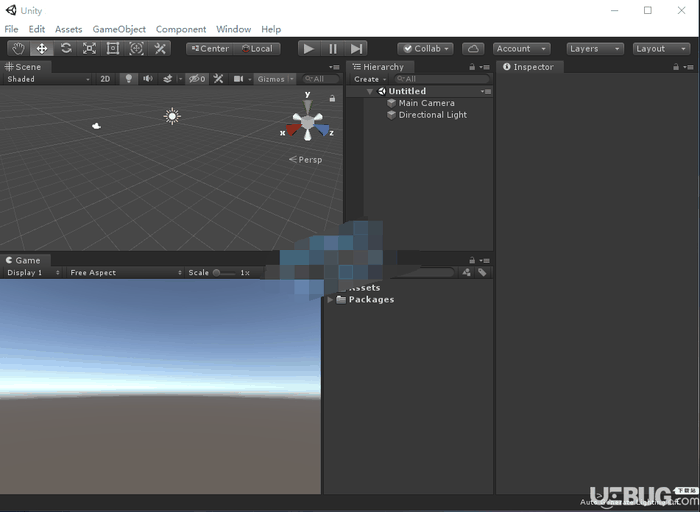700x512 pixels.
Task: Step one frame forward
Action: [x=356, y=49]
